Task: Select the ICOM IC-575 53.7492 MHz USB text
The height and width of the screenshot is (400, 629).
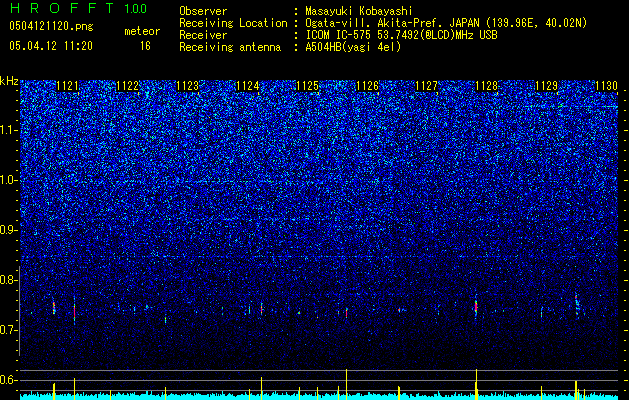Action: click(401, 35)
